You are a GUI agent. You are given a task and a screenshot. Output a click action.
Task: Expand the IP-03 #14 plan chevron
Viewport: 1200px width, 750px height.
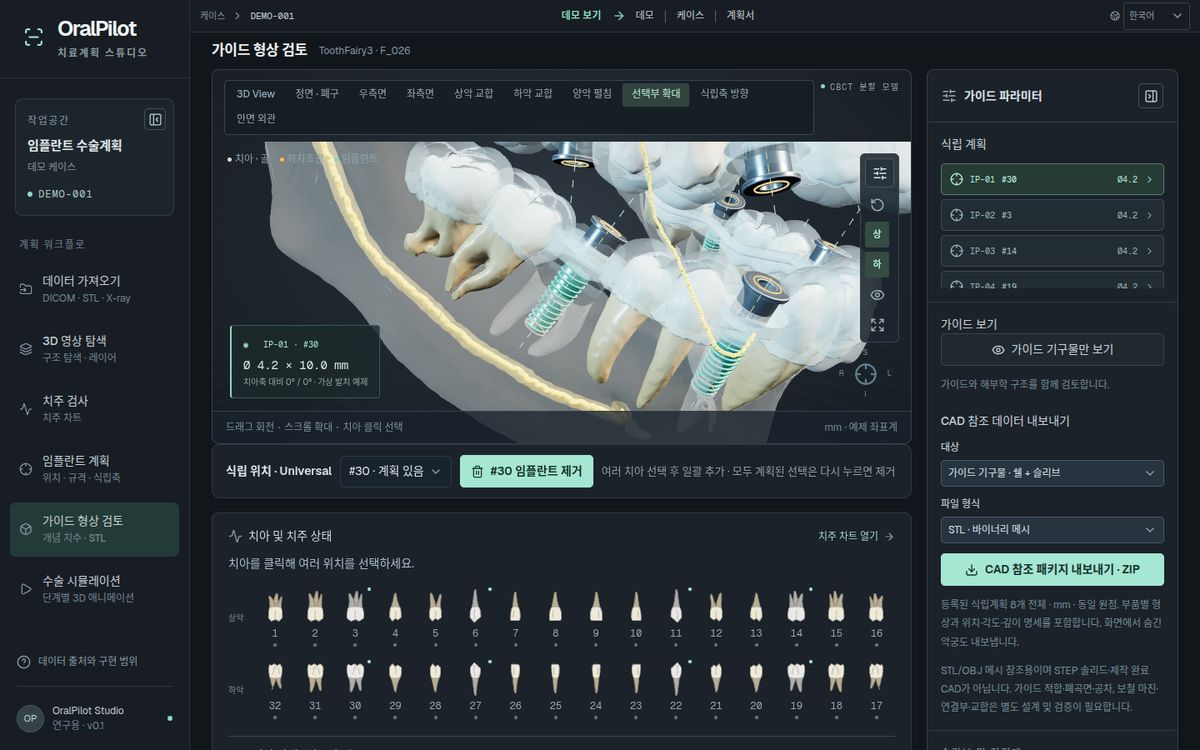pyautogui.click(x=1149, y=251)
